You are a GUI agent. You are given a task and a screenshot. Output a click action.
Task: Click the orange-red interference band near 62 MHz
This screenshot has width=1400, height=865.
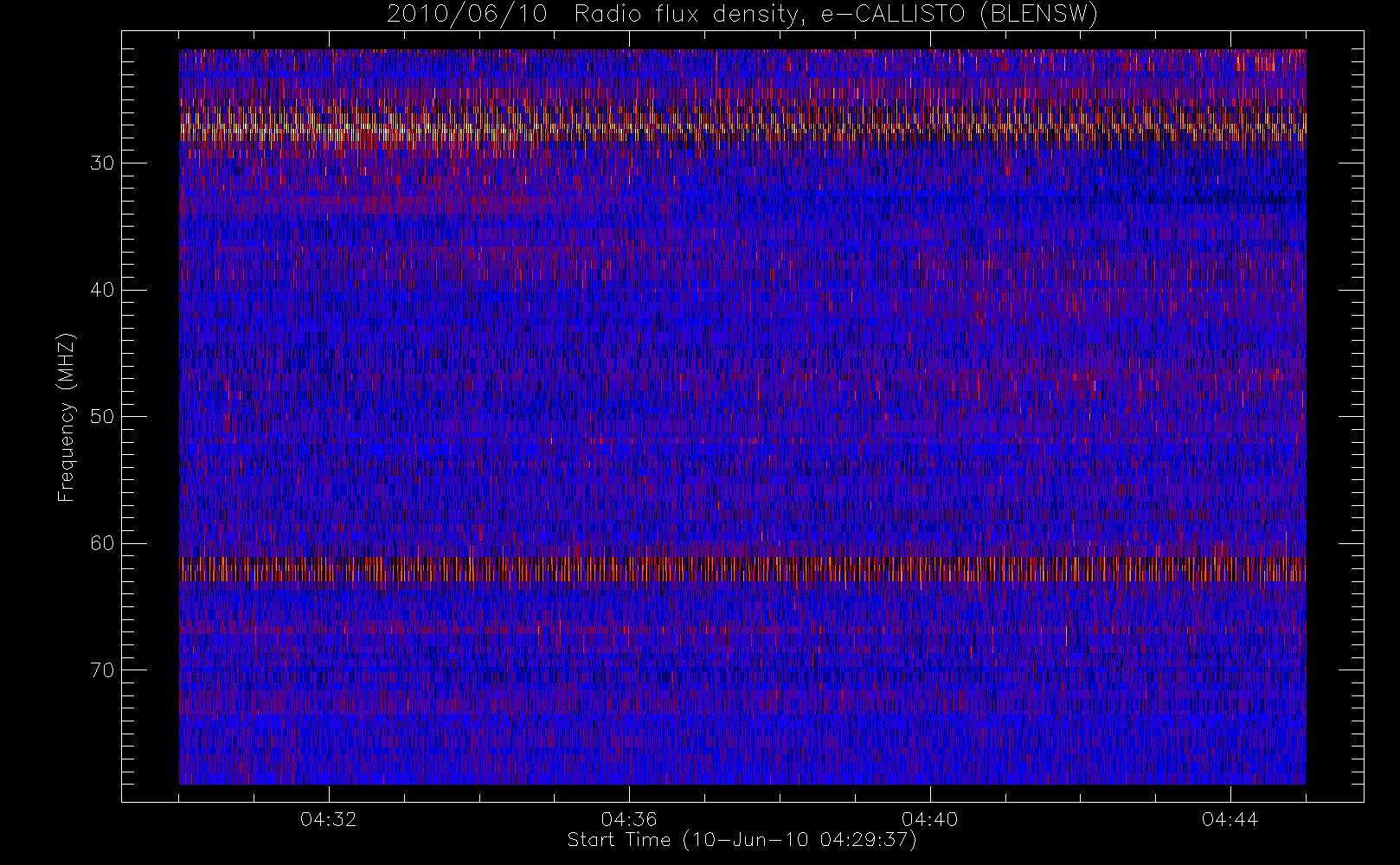pyautogui.click(x=742, y=570)
